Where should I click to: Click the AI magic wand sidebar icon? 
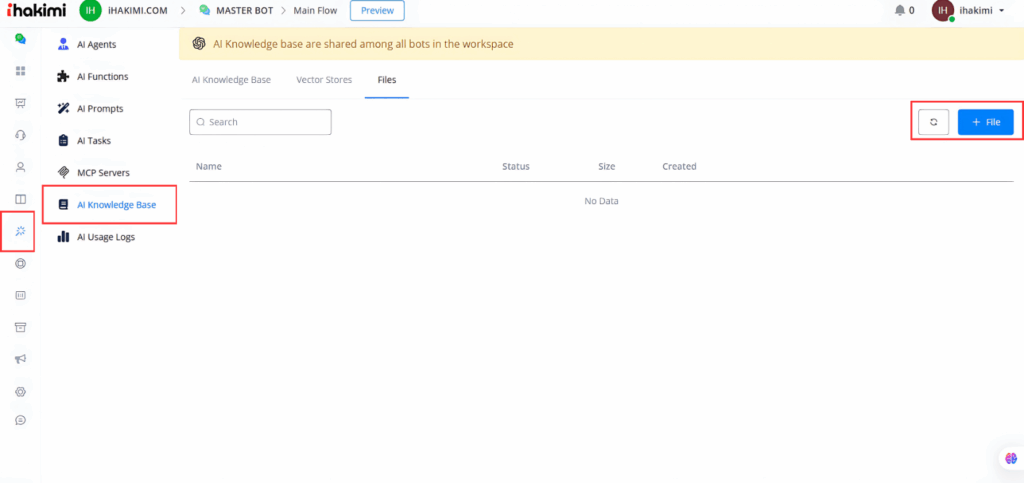point(20,231)
